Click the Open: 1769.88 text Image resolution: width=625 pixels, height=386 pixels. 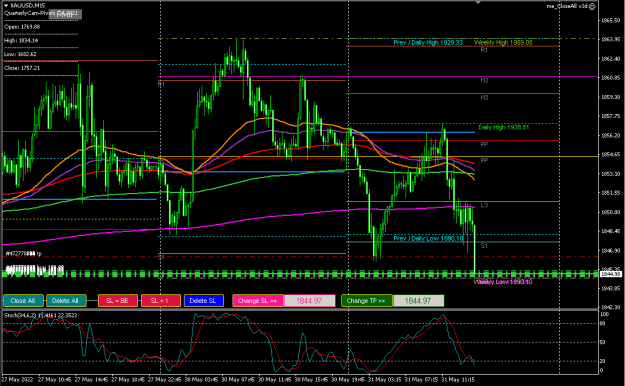click(22, 27)
